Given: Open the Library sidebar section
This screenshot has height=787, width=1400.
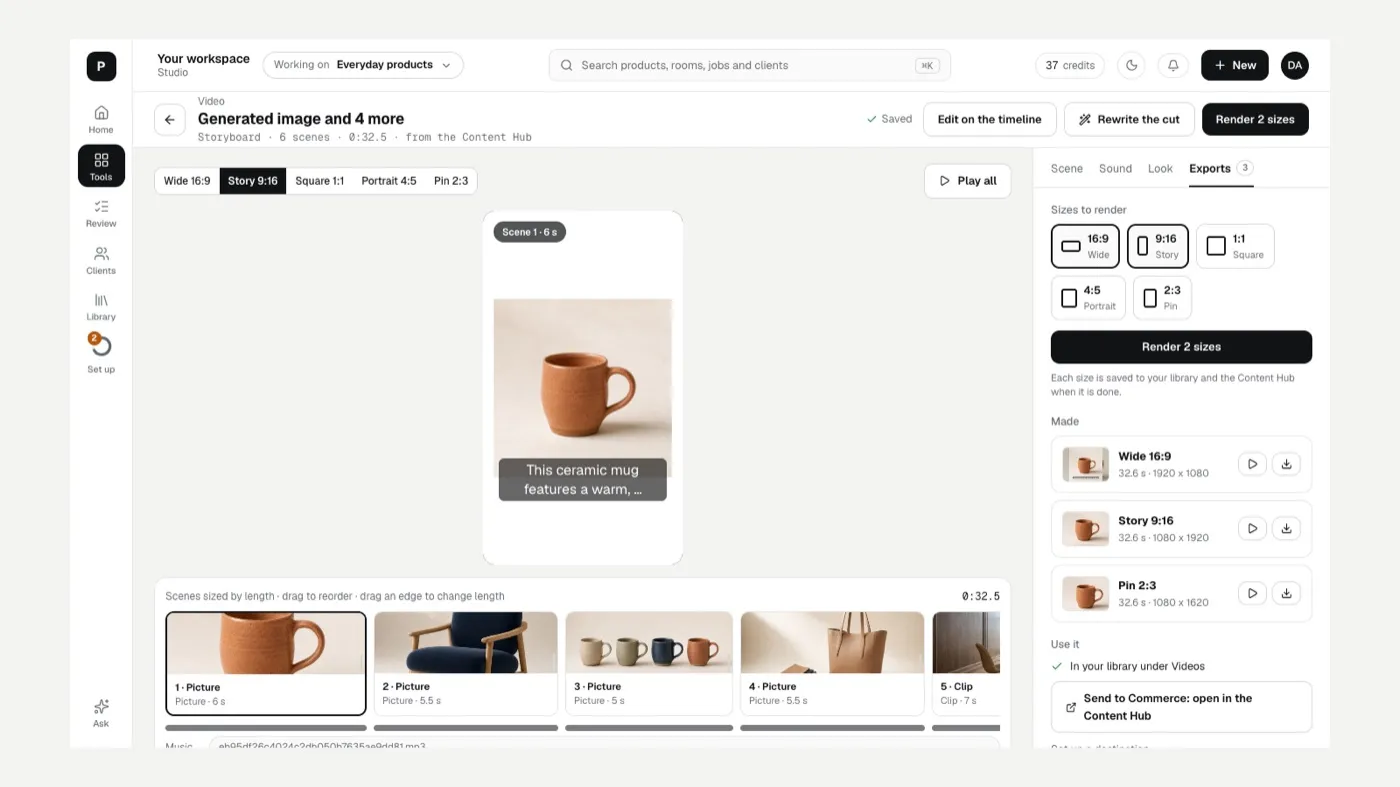Looking at the screenshot, I should pyautogui.click(x=101, y=307).
